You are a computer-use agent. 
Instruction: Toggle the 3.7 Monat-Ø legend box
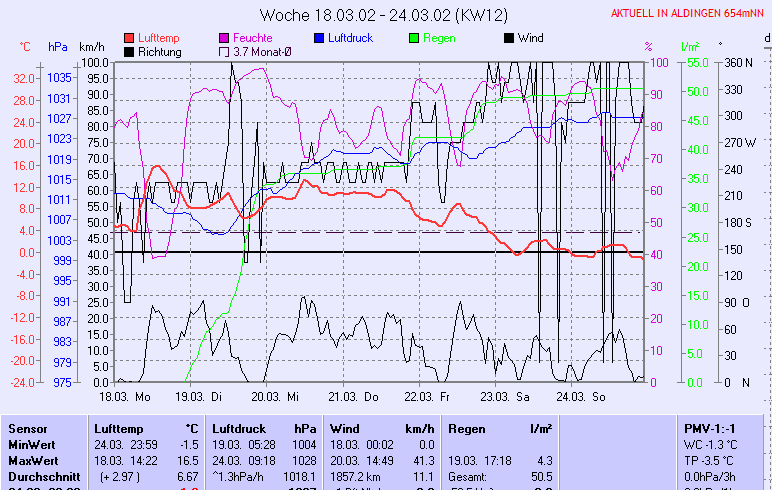(x=224, y=52)
